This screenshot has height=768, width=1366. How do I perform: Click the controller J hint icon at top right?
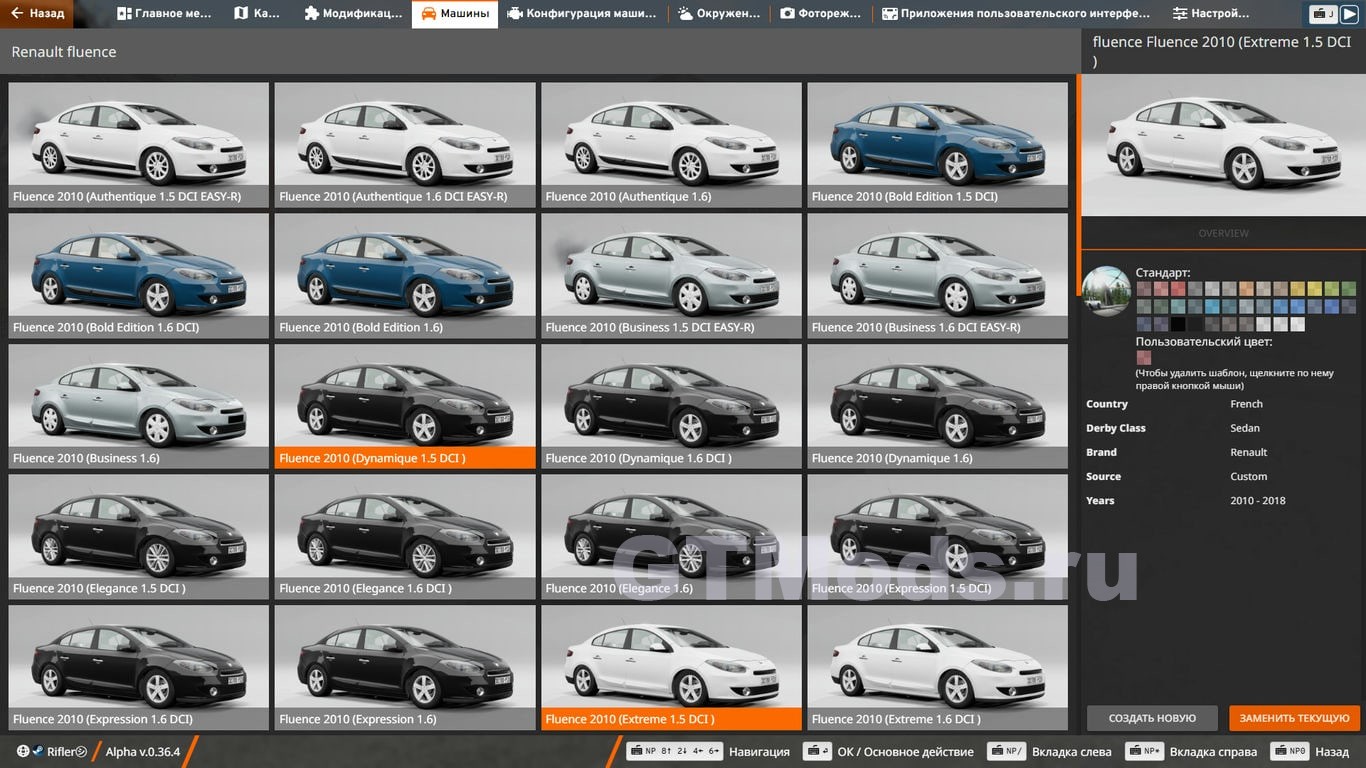coord(1324,14)
